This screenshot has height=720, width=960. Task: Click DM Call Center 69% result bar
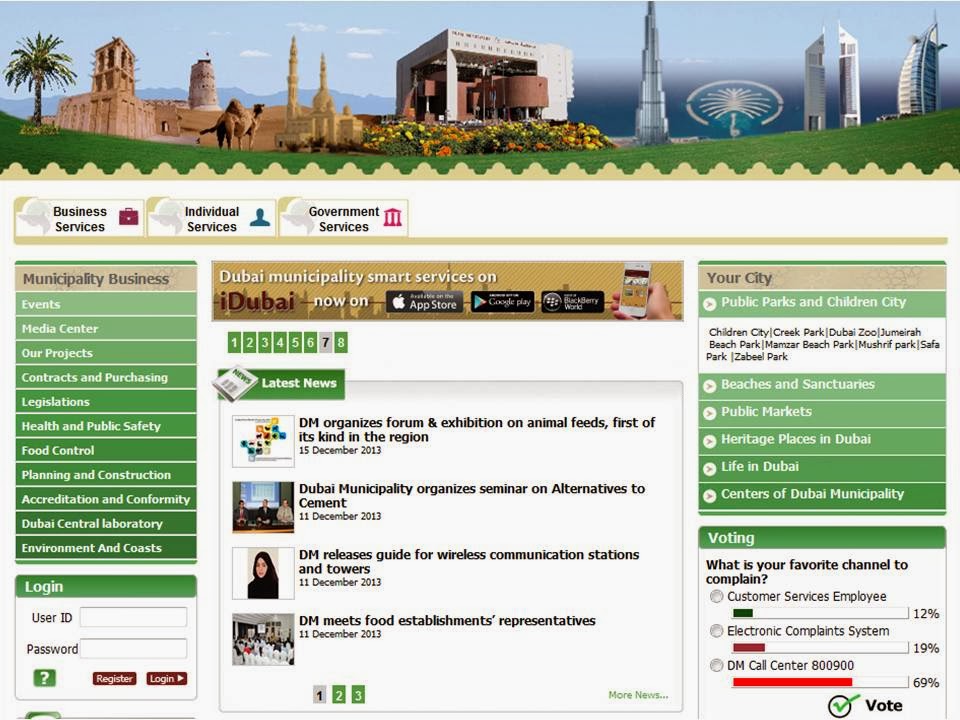point(820,682)
